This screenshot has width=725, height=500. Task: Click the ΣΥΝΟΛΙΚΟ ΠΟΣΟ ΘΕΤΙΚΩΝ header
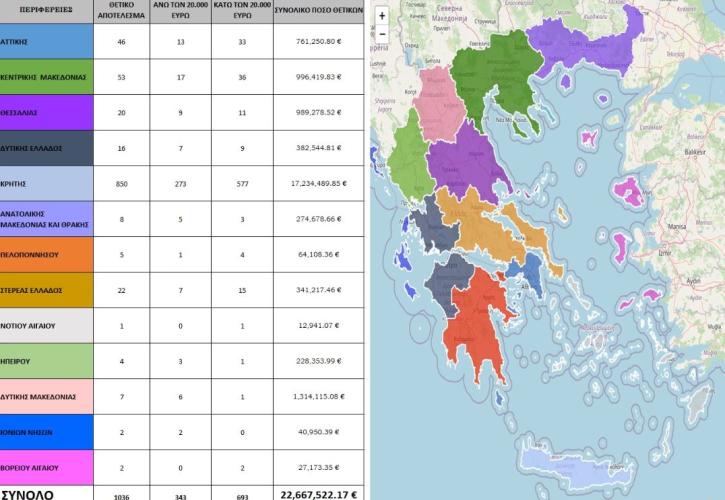319,10
